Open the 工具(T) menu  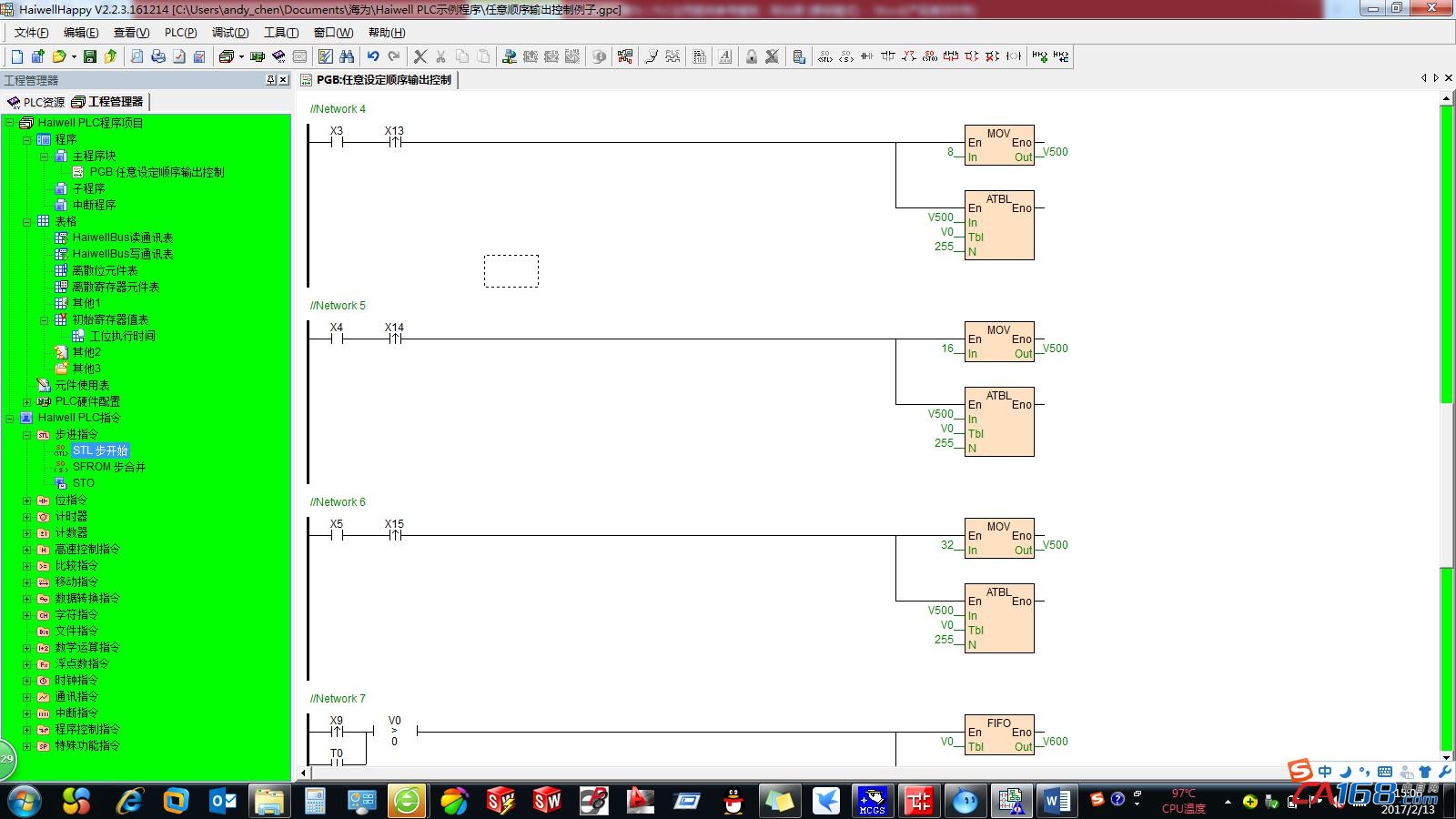click(x=281, y=33)
